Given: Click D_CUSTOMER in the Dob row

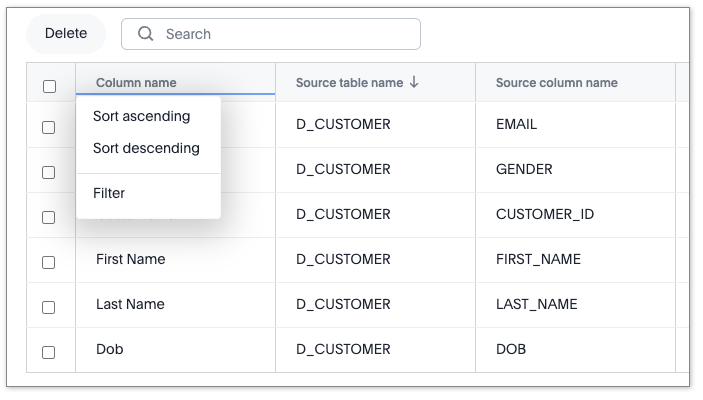Looking at the screenshot, I should [343, 349].
